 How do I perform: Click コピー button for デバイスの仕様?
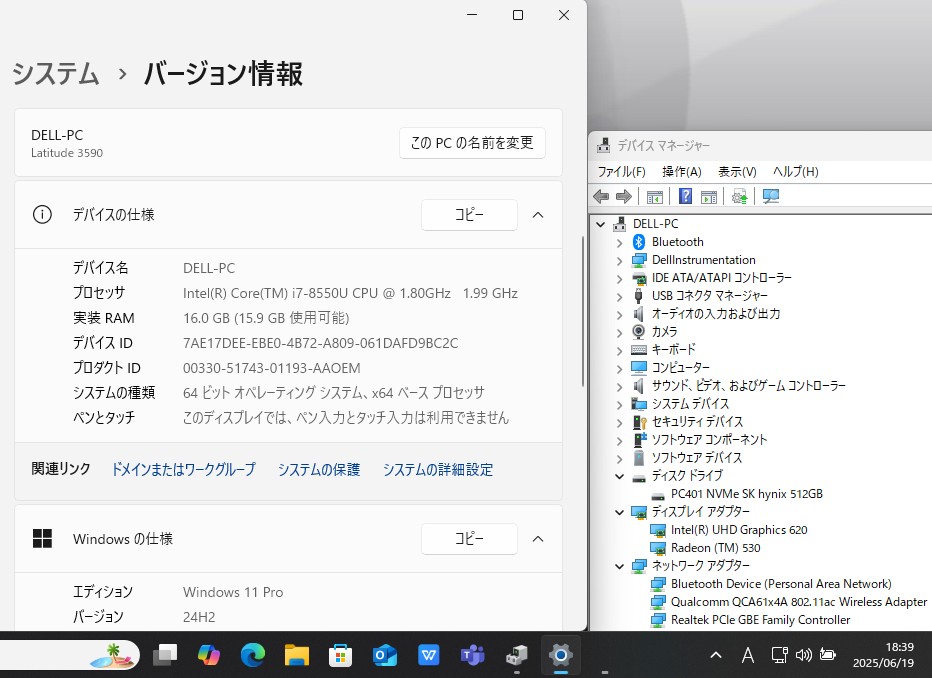tap(469, 215)
